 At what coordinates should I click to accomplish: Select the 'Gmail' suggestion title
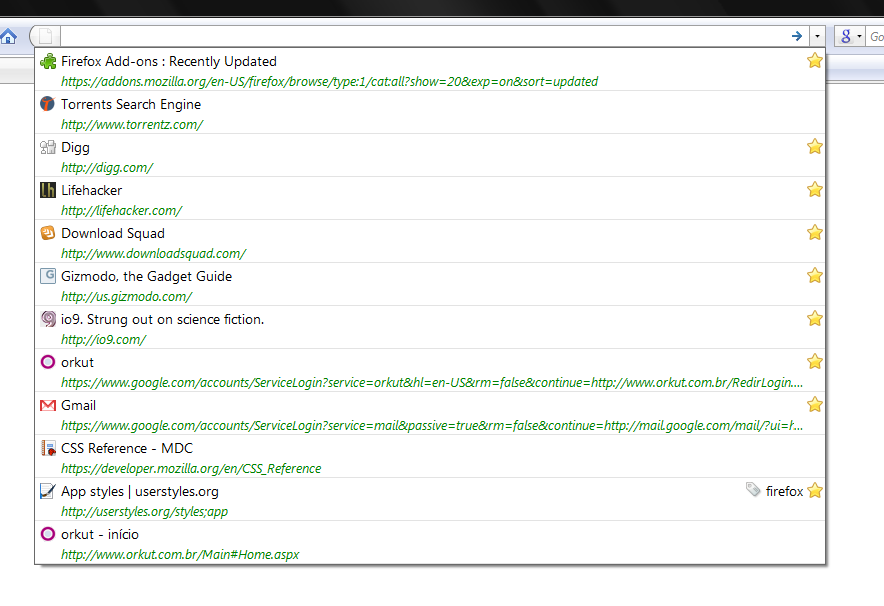pyautogui.click(x=78, y=405)
